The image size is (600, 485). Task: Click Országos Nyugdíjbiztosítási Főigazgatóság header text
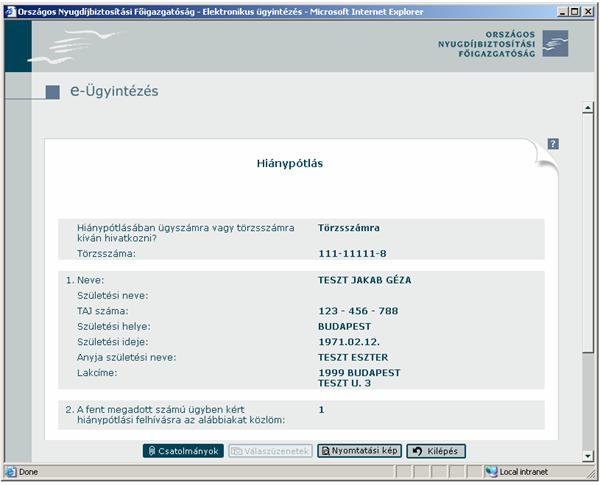coord(487,44)
